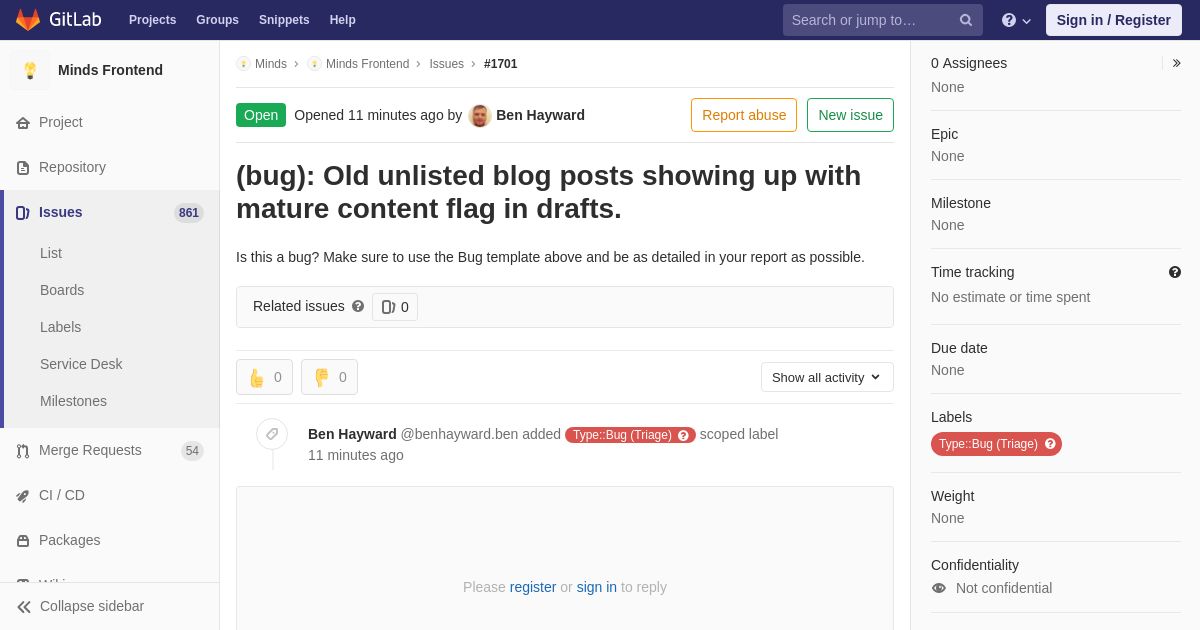Viewport: 1200px width, 630px height.
Task: Open Help in the top navigation
Action: pyautogui.click(x=343, y=20)
